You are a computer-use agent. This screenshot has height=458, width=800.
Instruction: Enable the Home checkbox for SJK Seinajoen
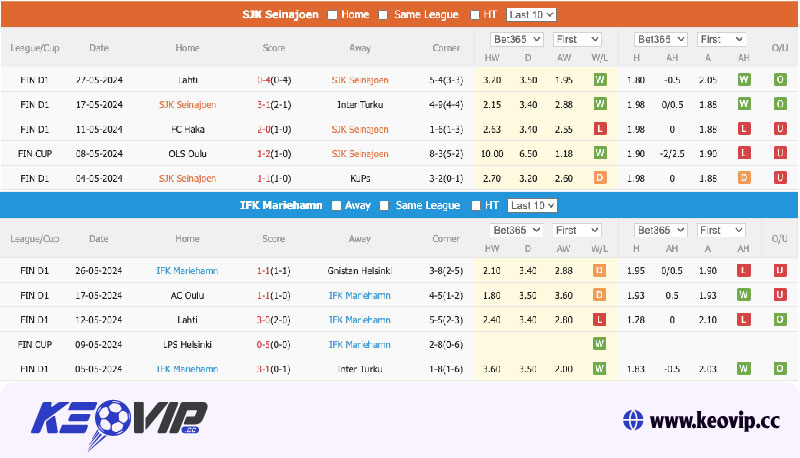coord(331,15)
